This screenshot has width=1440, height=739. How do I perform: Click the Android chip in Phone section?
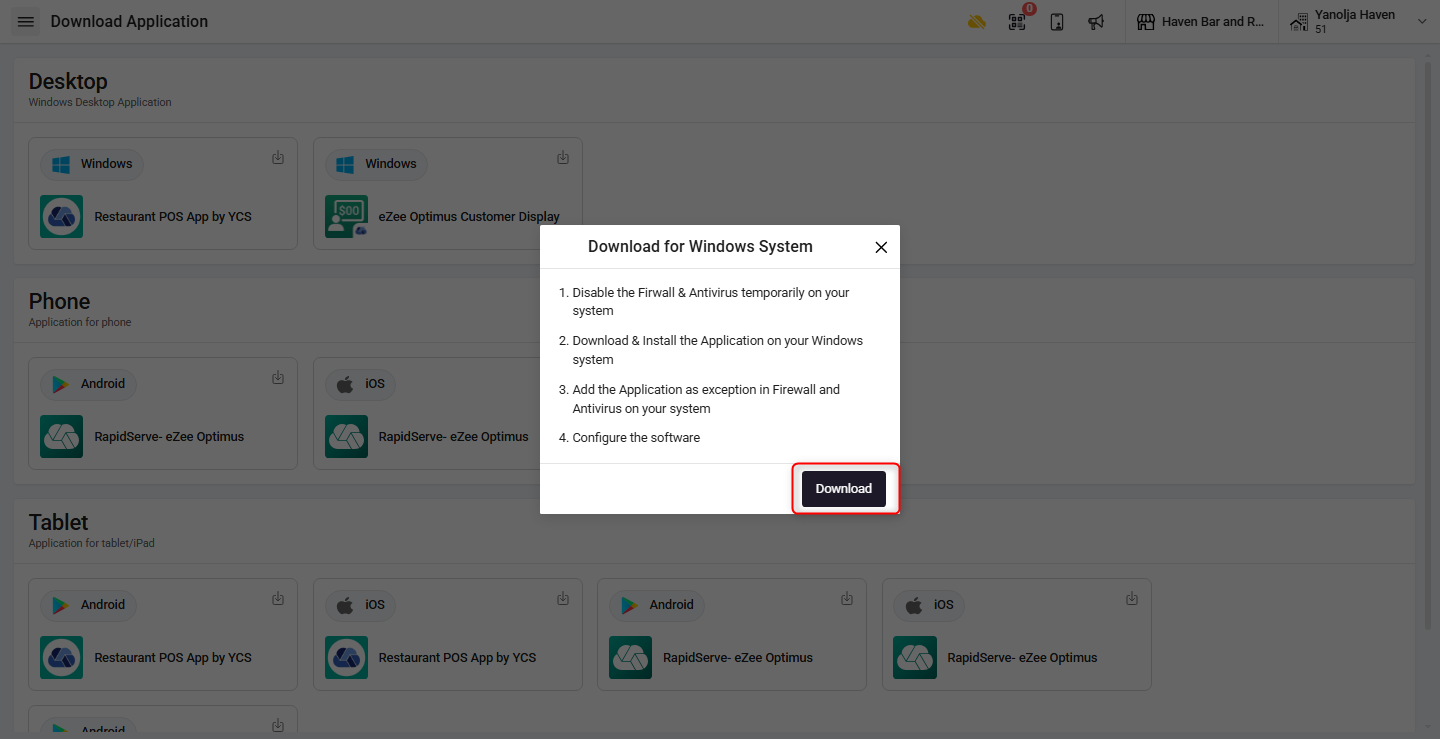[88, 384]
